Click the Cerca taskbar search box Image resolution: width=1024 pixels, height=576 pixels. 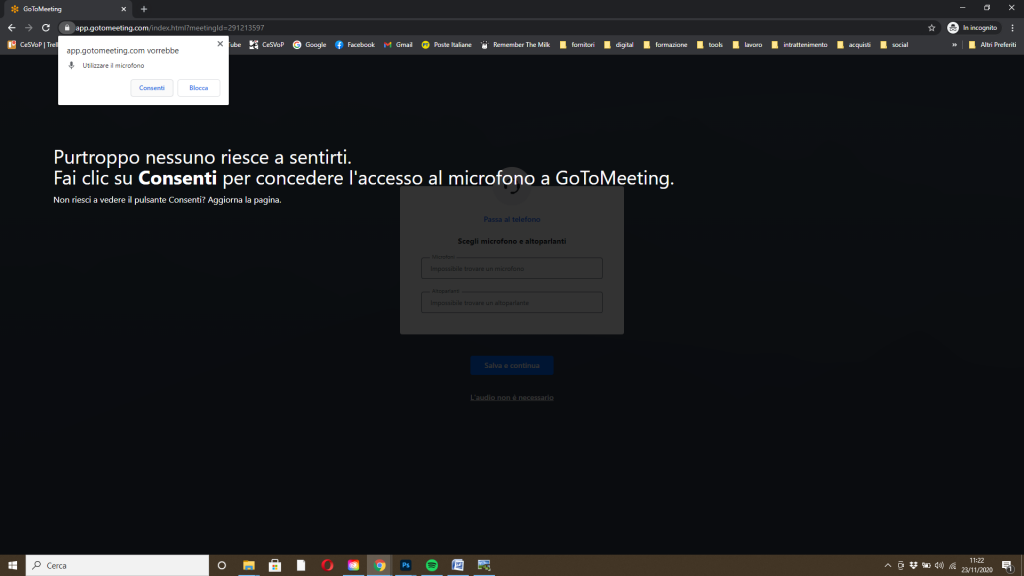118,565
